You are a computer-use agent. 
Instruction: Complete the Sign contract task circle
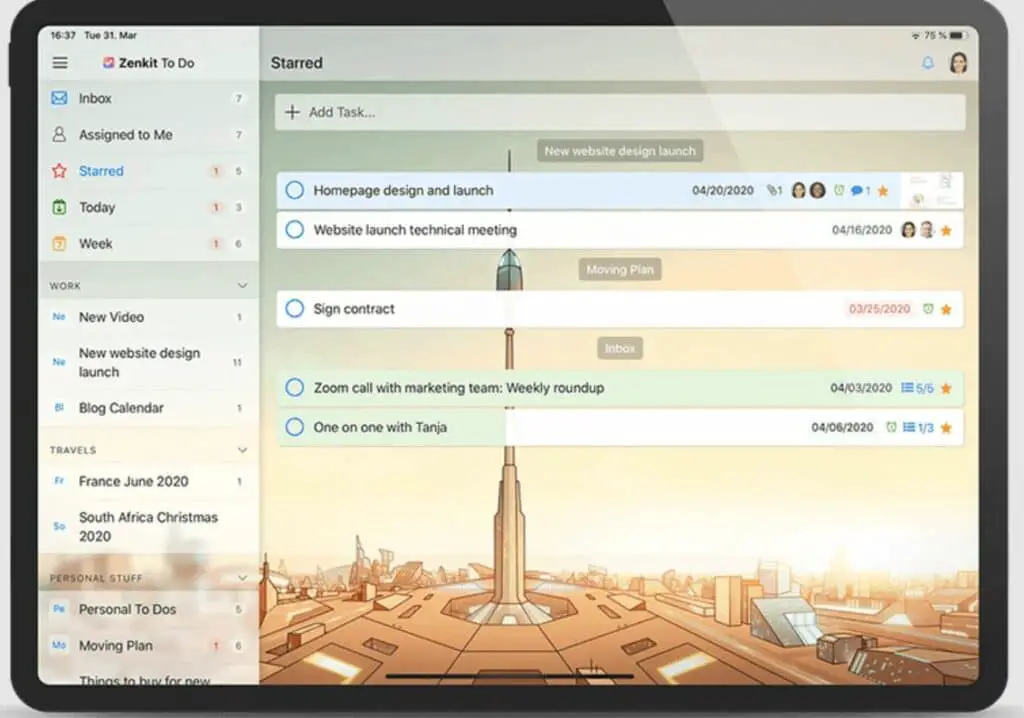[294, 309]
